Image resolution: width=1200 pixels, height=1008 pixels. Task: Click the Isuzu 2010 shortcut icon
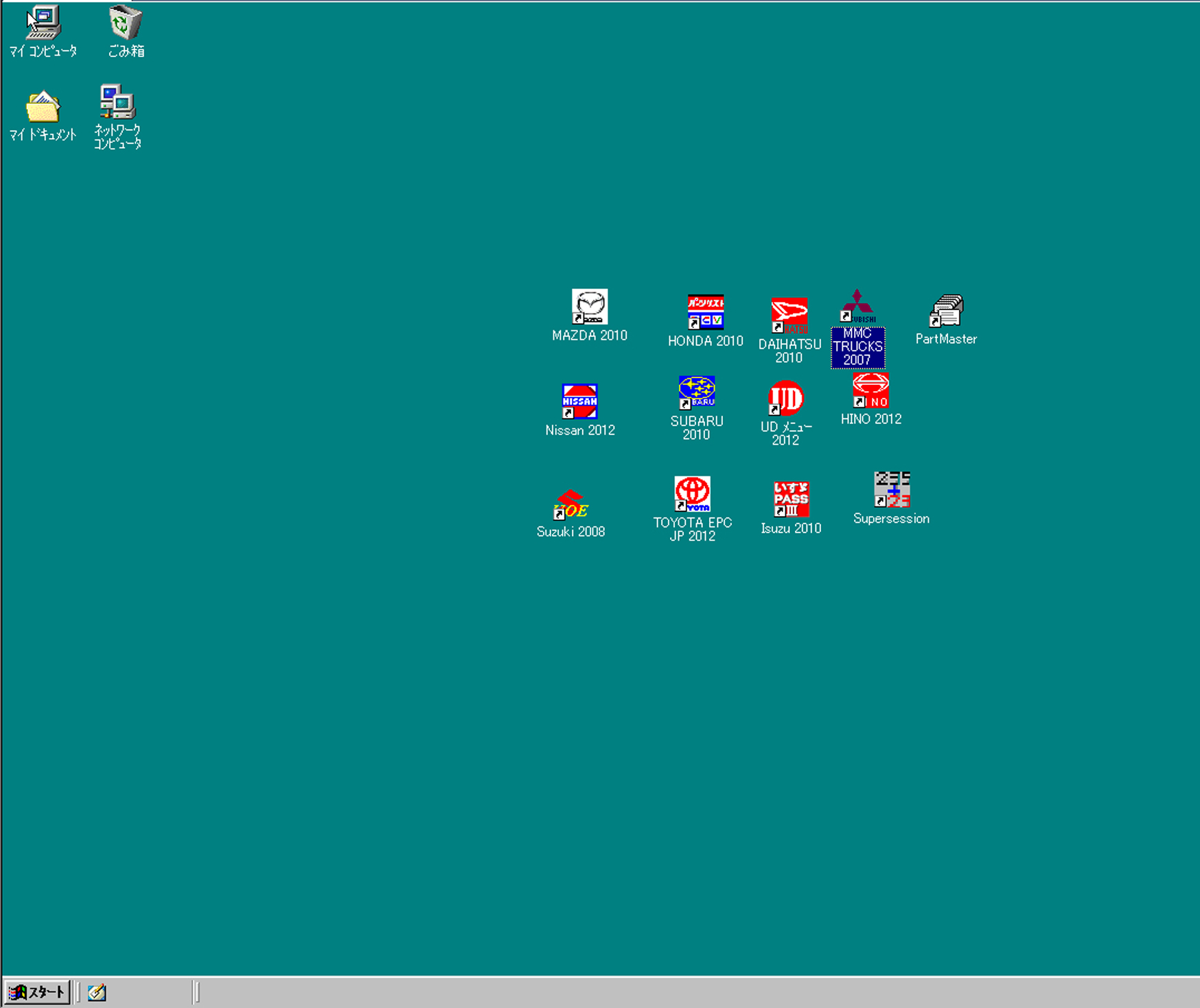[791, 499]
